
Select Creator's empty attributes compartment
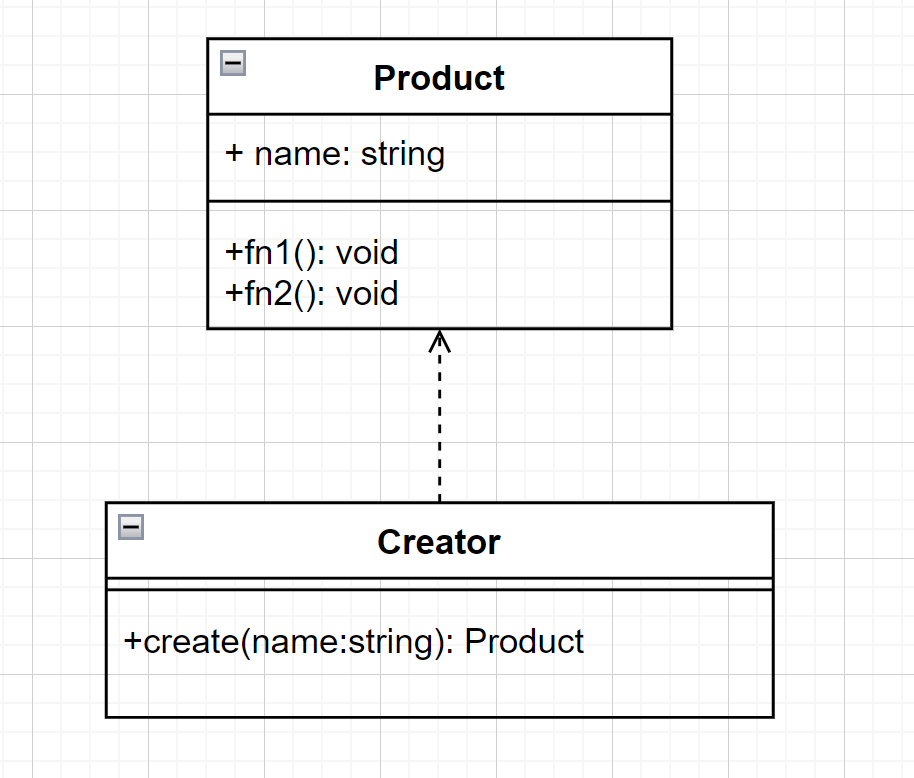(440, 585)
